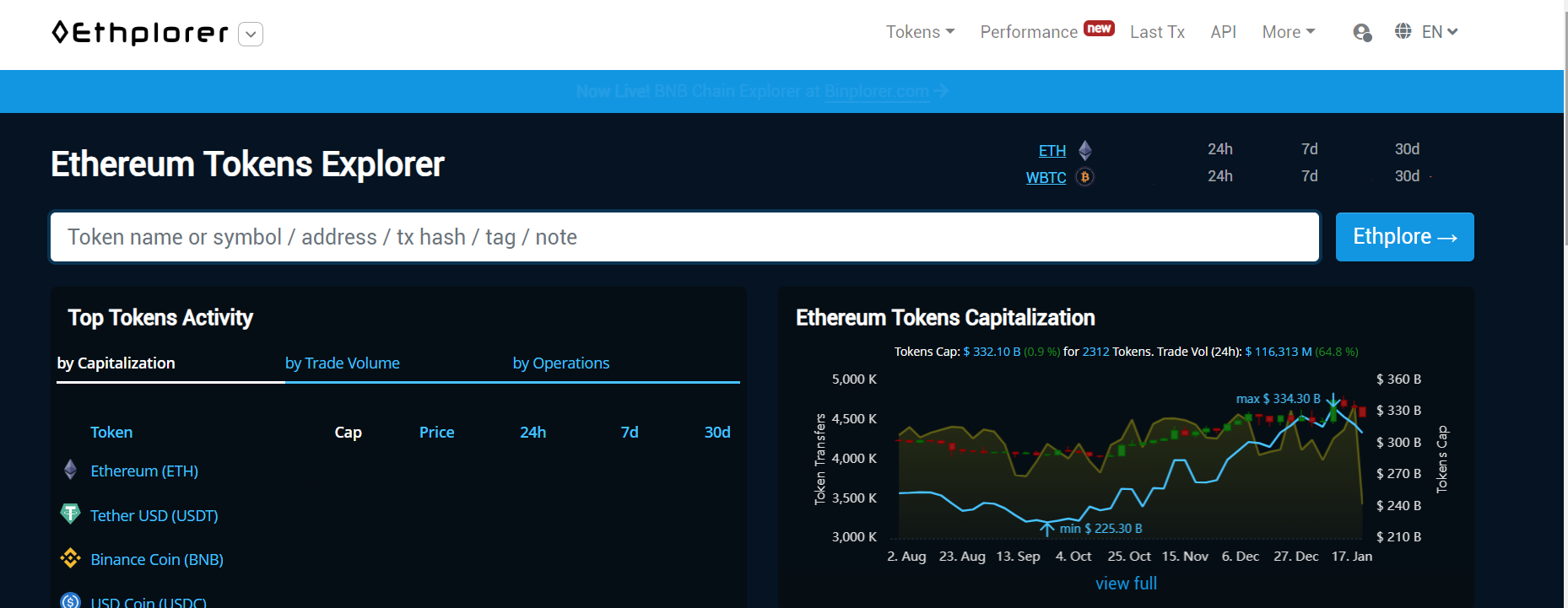Switch to by Operations tab

click(561, 363)
